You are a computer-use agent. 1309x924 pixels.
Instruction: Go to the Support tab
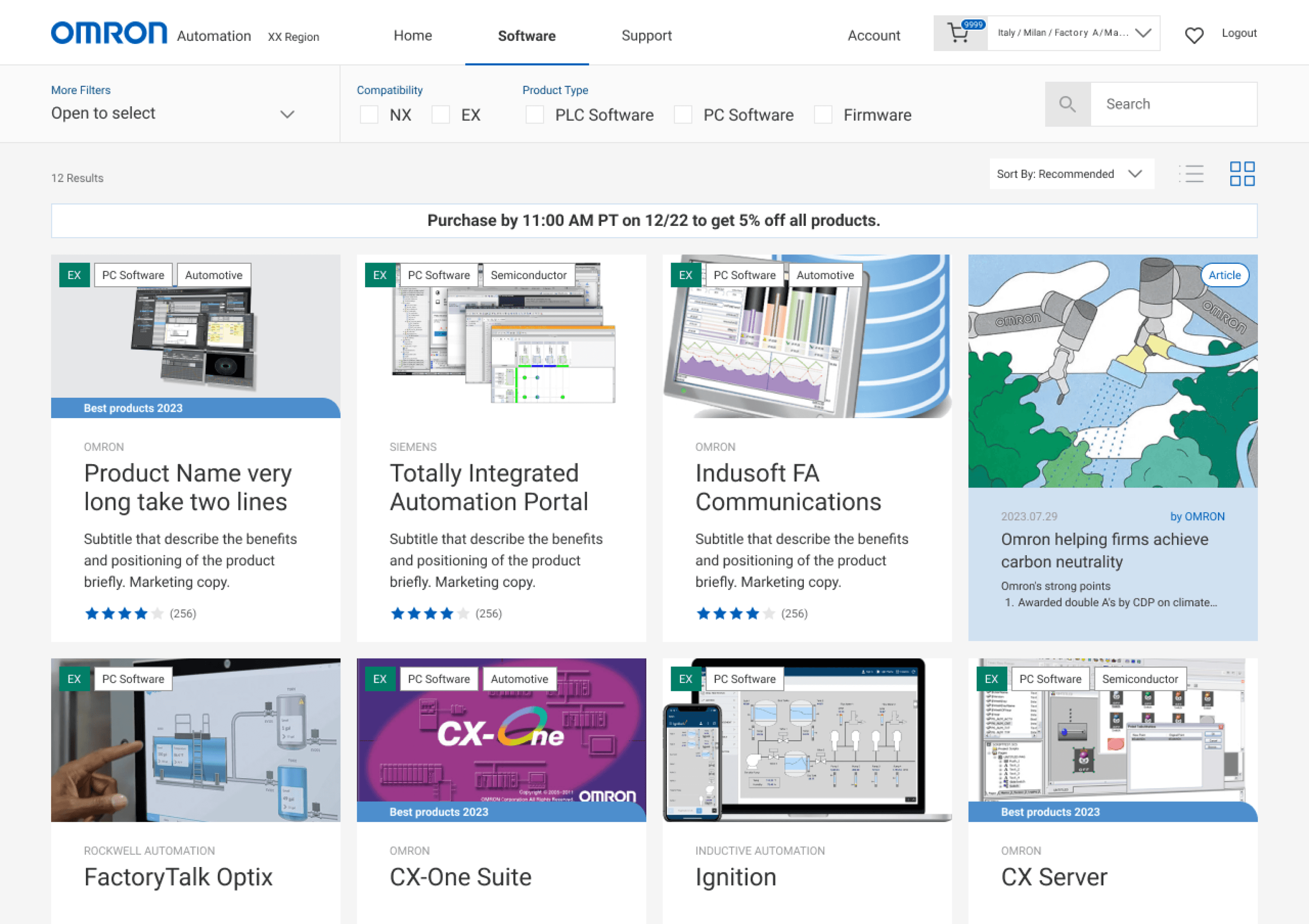[646, 36]
